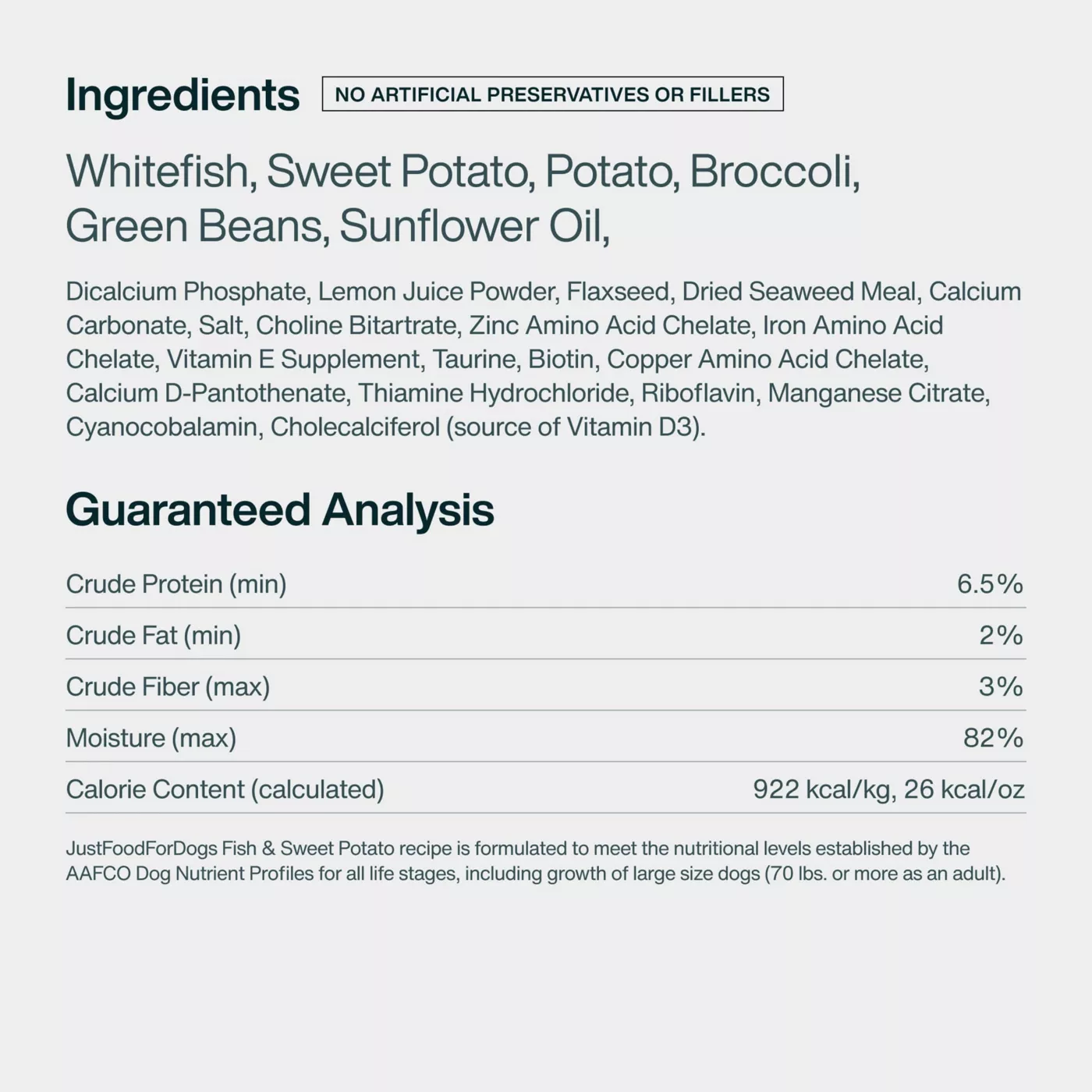Select the Moisture (max) row label
The height and width of the screenshot is (1092, 1092).
tap(151, 738)
